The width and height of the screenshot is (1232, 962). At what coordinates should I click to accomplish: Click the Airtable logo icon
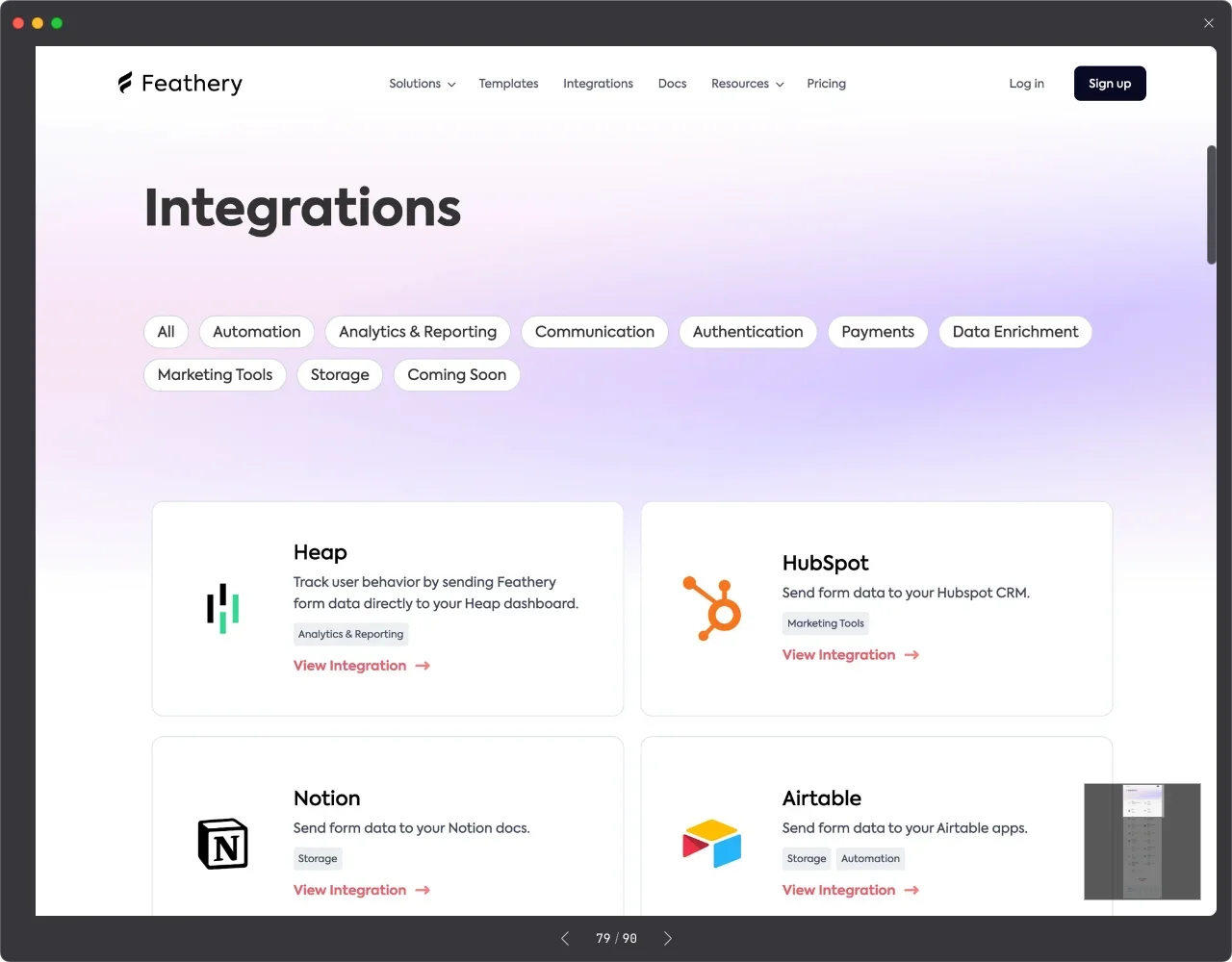click(712, 844)
